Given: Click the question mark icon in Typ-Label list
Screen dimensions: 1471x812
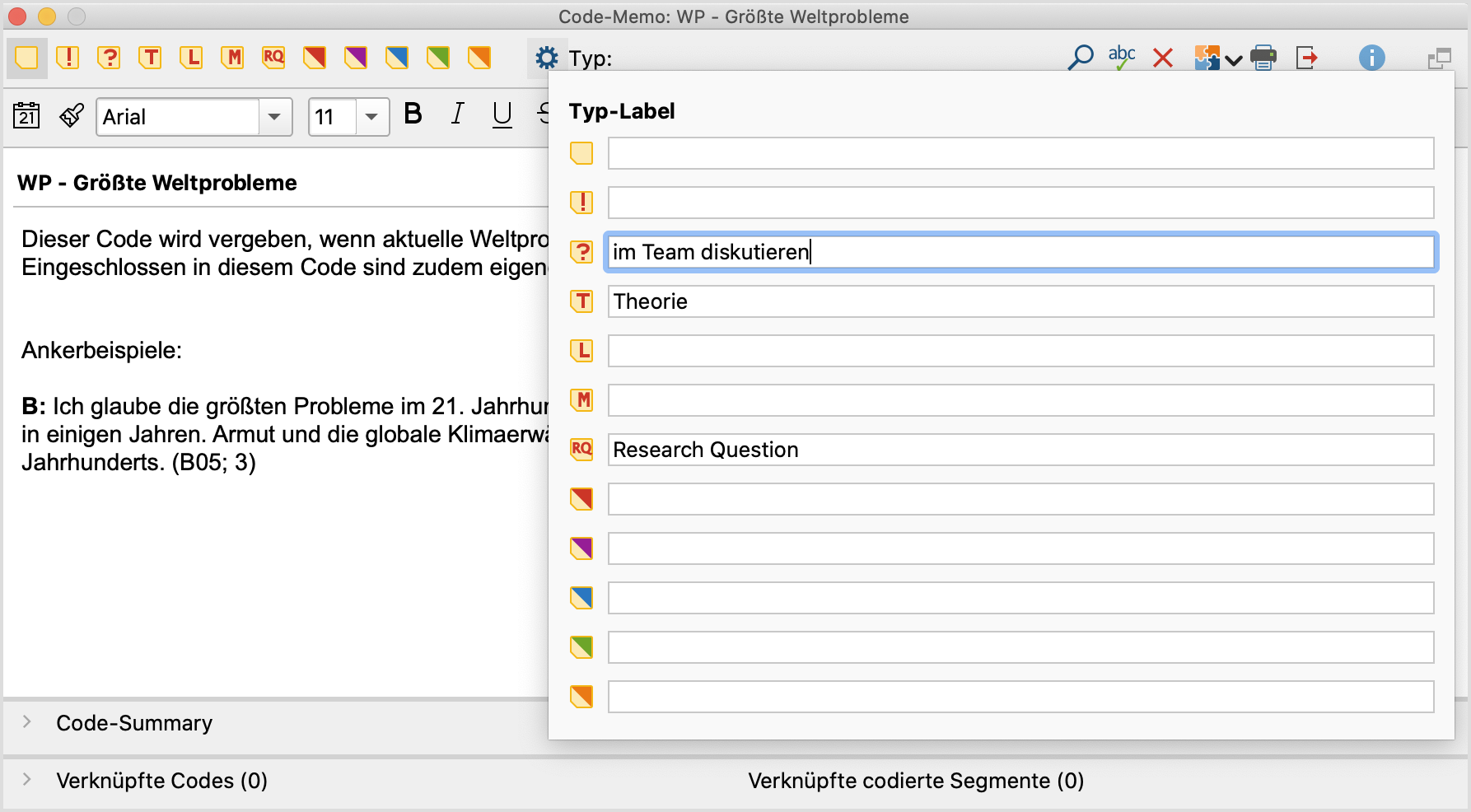Looking at the screenshot, I should point(581,252).
